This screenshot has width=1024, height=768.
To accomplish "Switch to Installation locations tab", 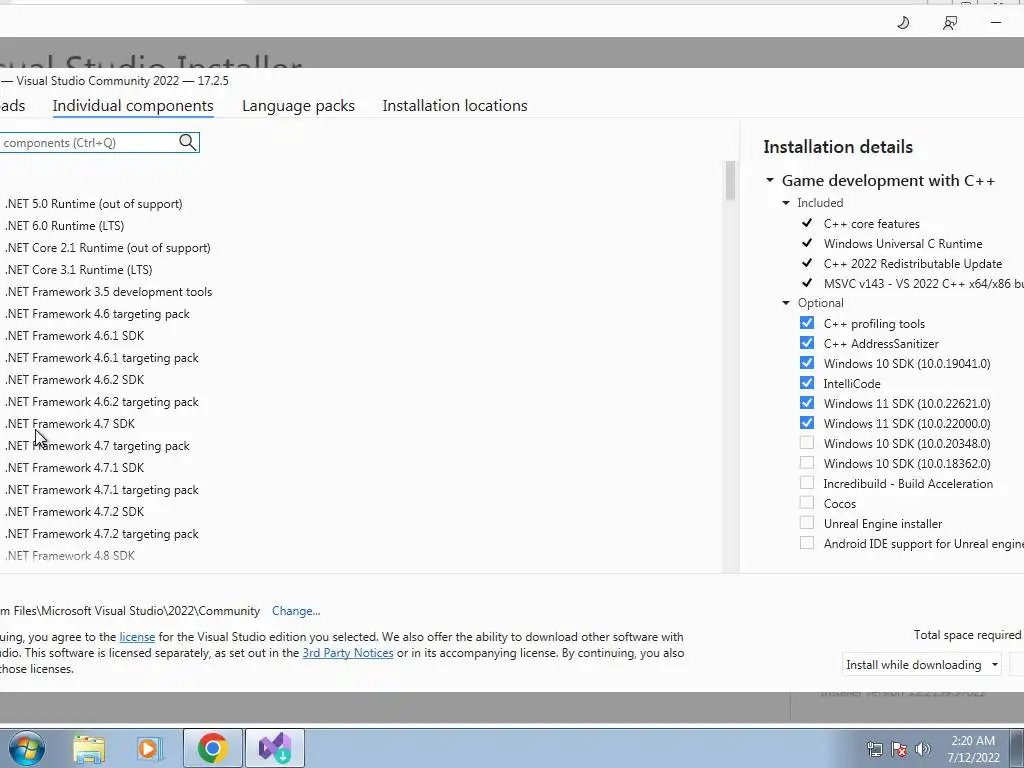I will (x=455, y=106).
